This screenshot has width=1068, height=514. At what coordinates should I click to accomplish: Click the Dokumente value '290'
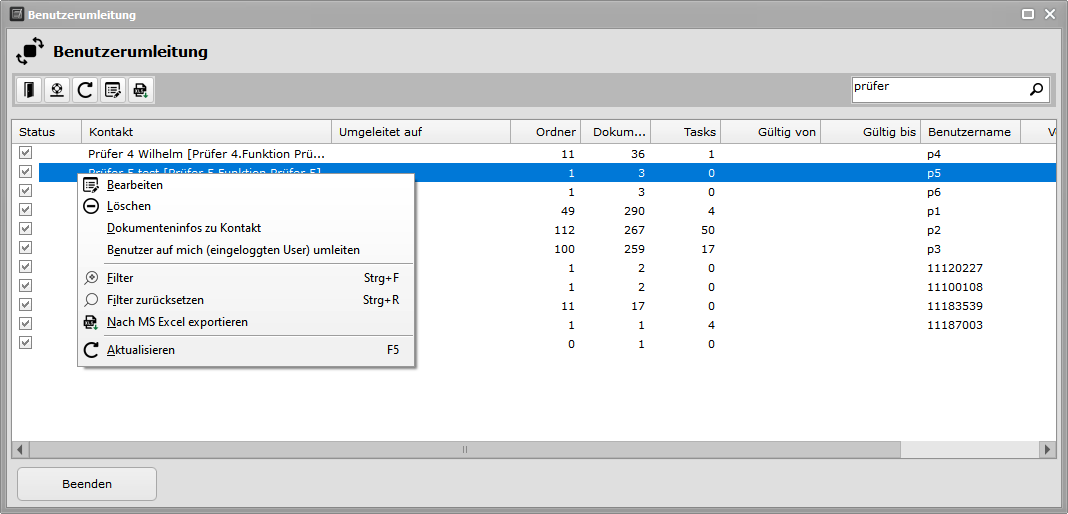pyautogui.click(x=635, y=211)
